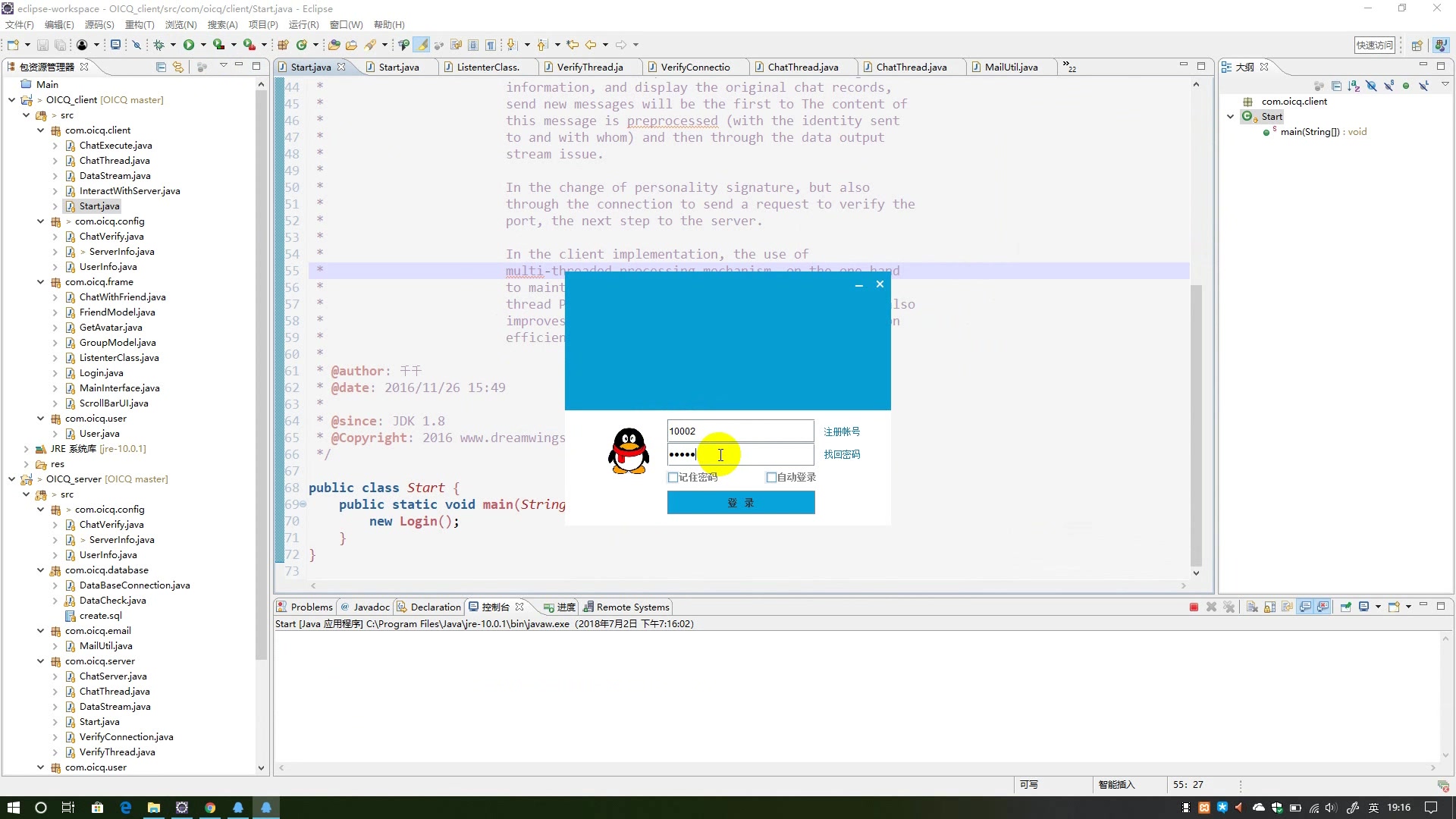Enable the 自动登录 auto-login checkbox

coord(771,477)
